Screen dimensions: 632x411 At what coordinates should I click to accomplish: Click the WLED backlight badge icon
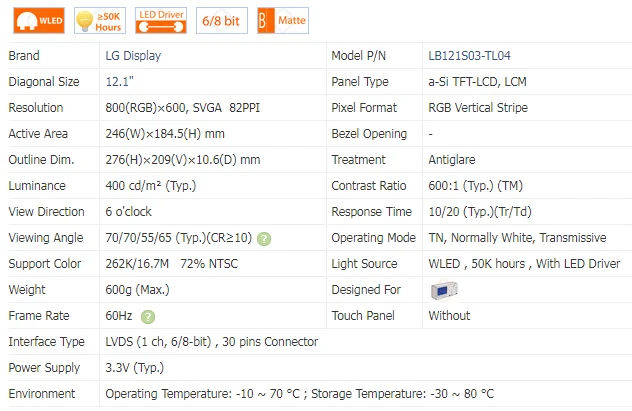[39, 21]
